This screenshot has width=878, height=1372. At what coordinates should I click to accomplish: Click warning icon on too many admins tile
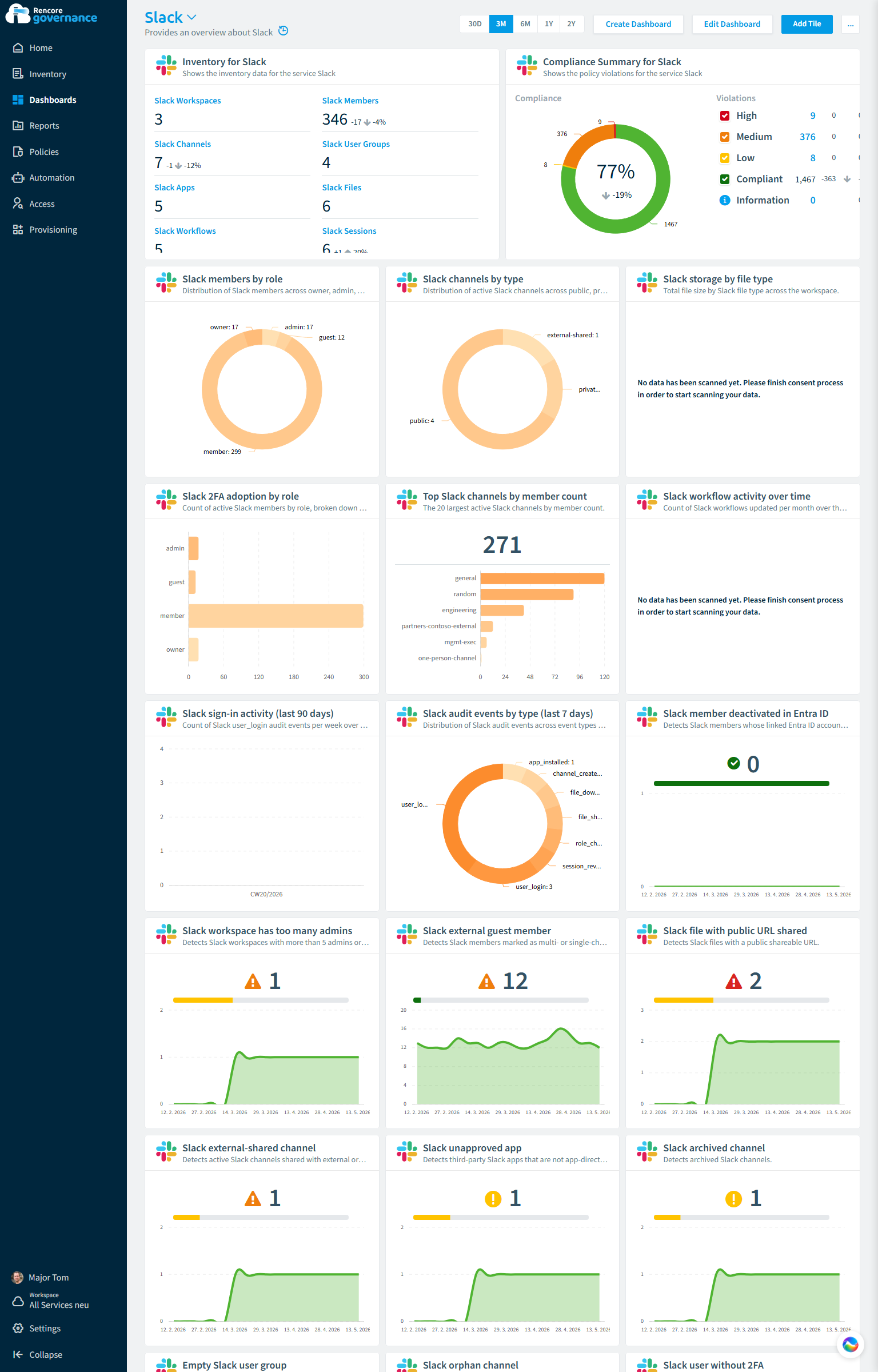point(253,982)
